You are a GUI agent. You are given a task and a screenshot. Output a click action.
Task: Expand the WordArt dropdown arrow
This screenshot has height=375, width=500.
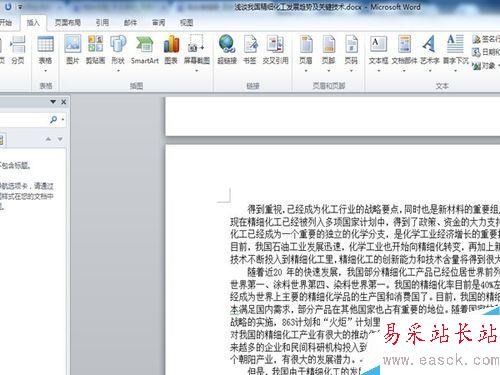pos(430,71)
